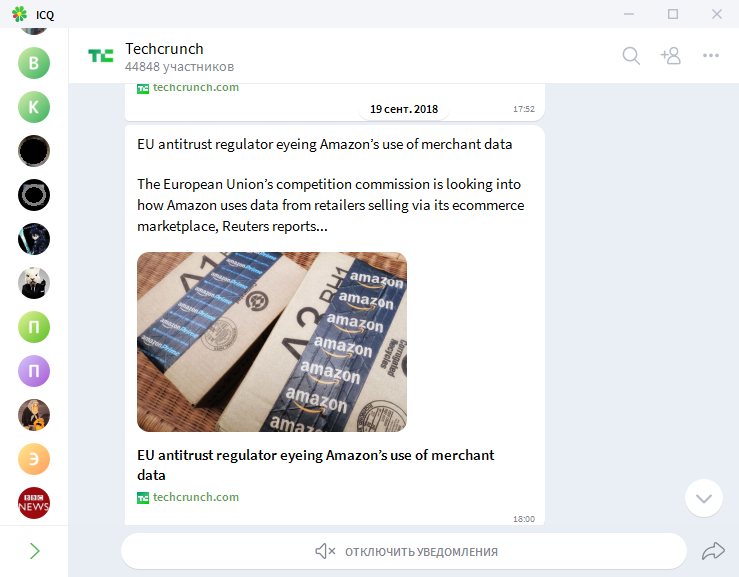Click the forward arrow icon
The image size is (739, 577).
713,551
